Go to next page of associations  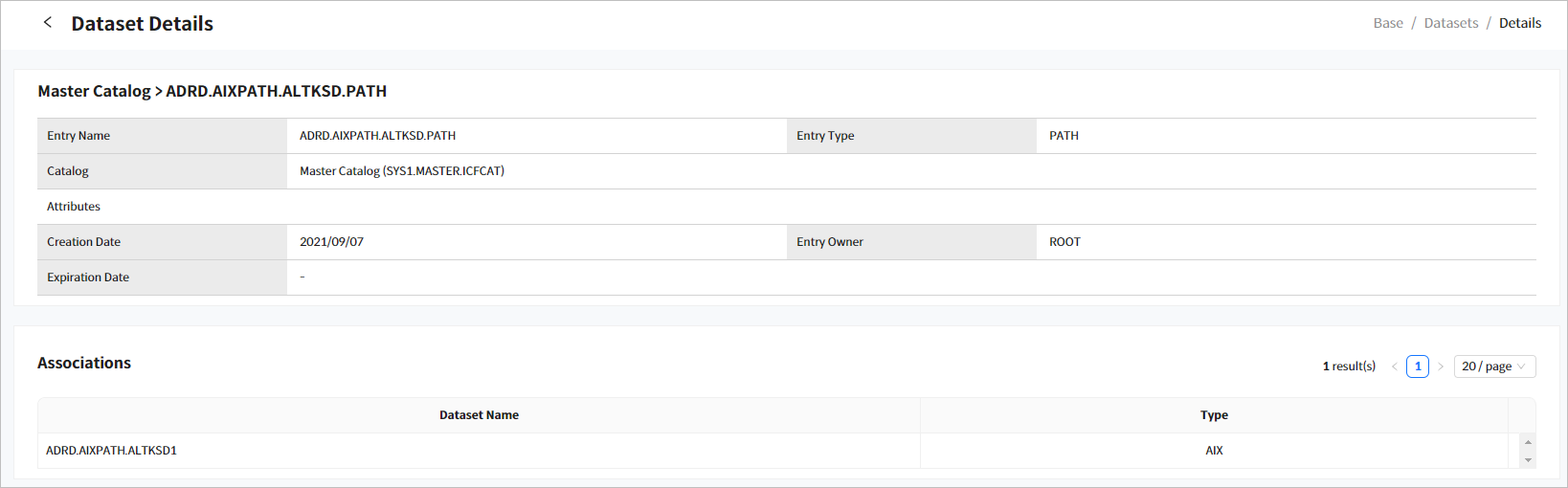tap(1441, 366)
